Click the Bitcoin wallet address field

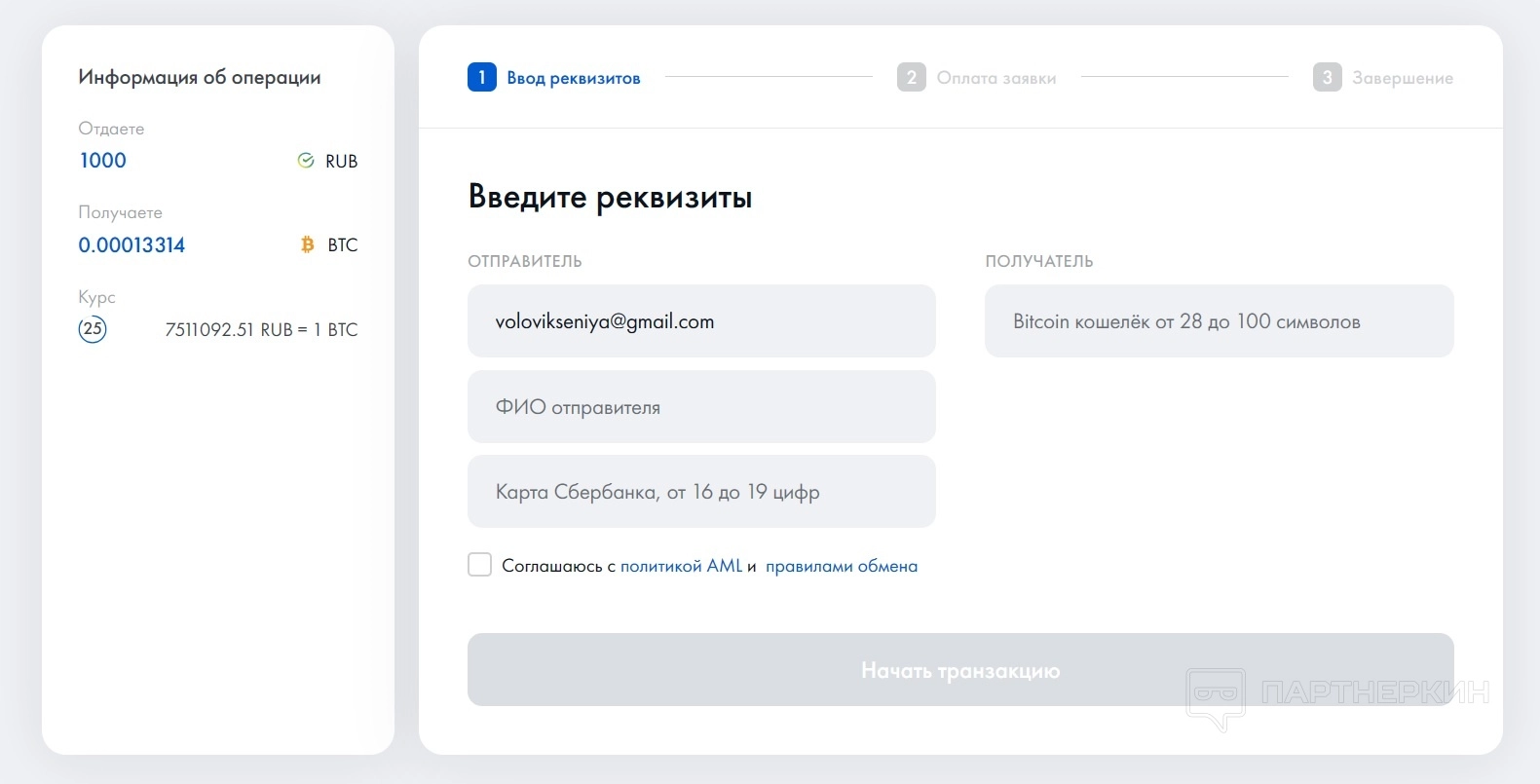click(1219, 321)
